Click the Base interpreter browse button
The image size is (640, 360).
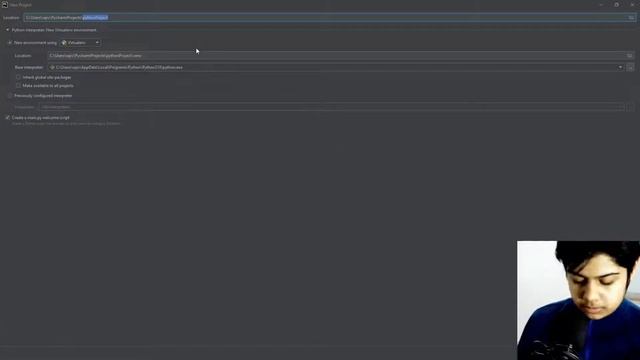[630, 67]
